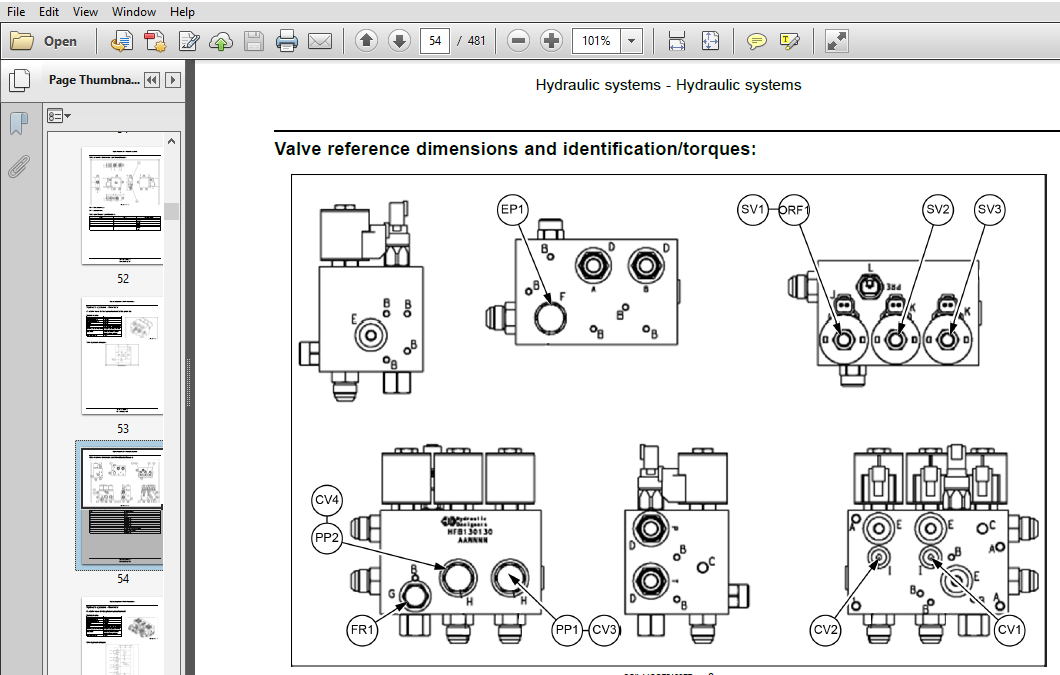Click the PP2 callout label
1060x675 pixels.
pos(327,538)
